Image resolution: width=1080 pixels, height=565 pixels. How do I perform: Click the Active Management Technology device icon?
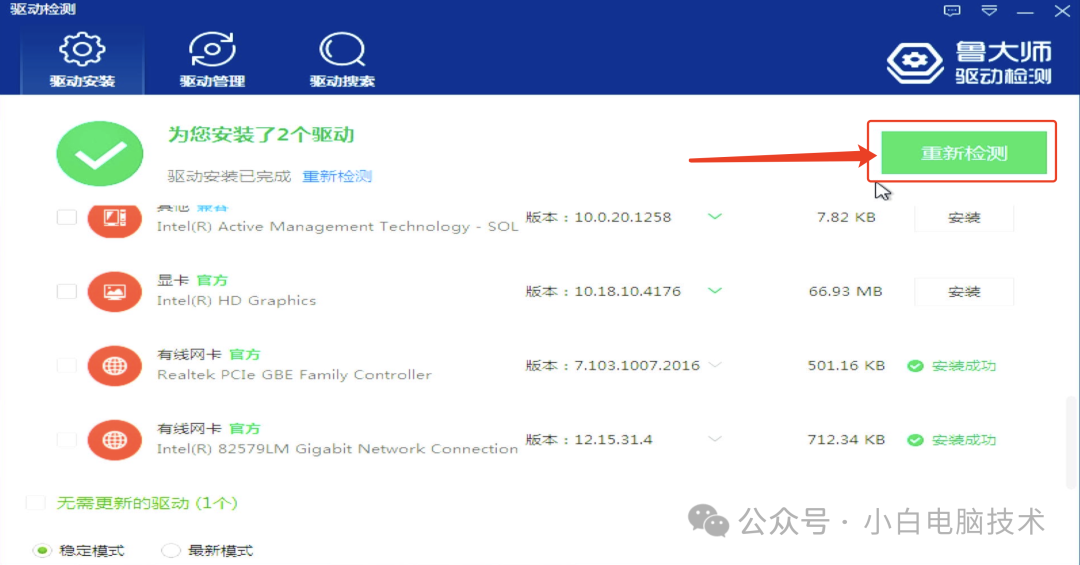pos(114,219)
